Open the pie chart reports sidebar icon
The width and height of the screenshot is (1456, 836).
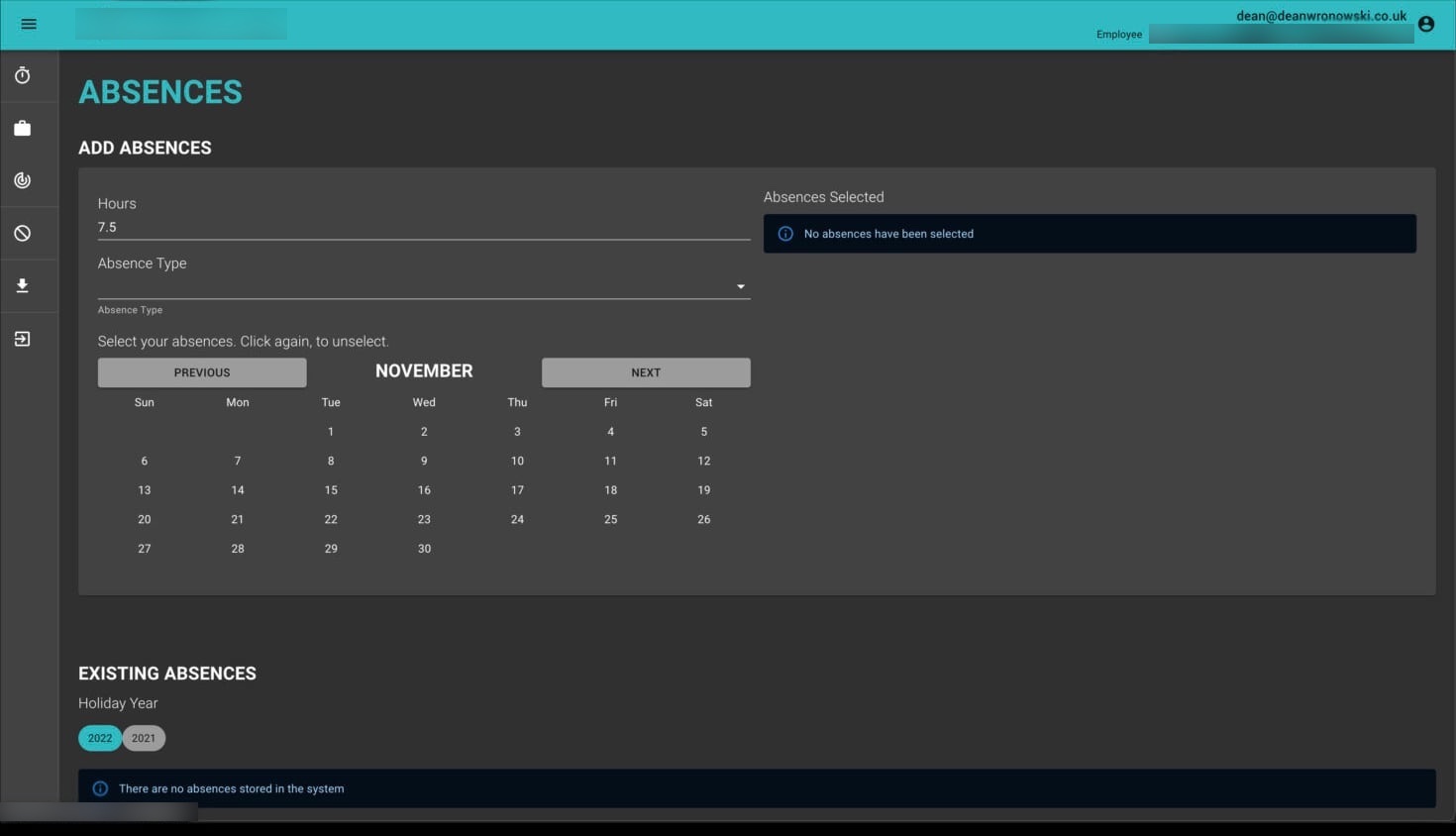[x=22, y=180]
